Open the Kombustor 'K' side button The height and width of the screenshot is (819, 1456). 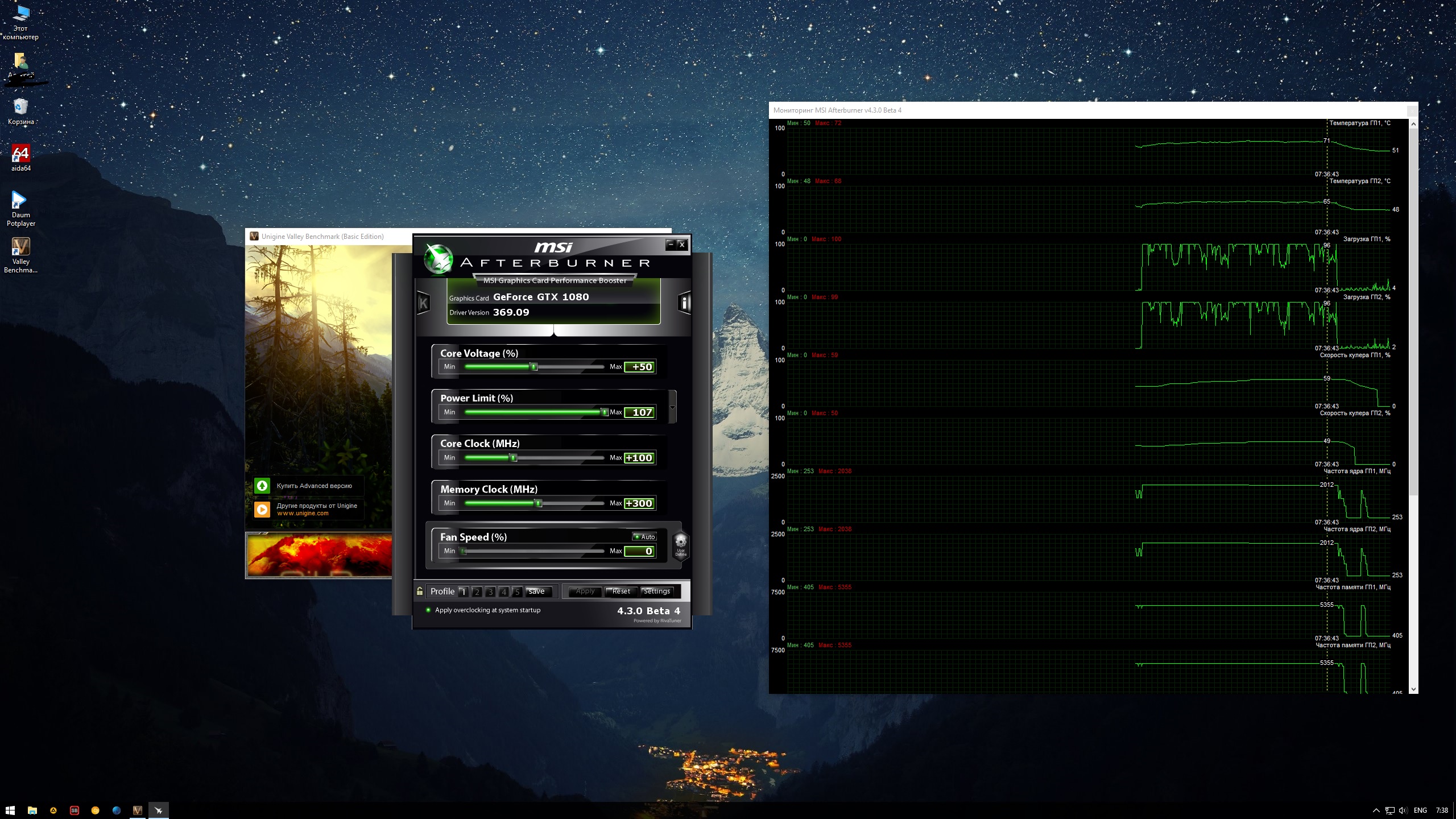[x=423, y=303]
